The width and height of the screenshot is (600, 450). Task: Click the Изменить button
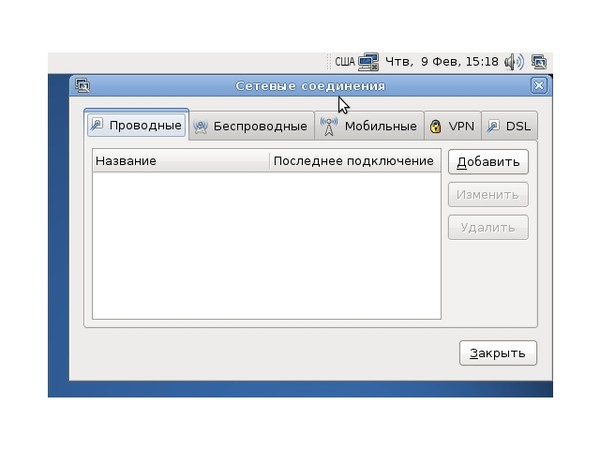click(488, 195)
